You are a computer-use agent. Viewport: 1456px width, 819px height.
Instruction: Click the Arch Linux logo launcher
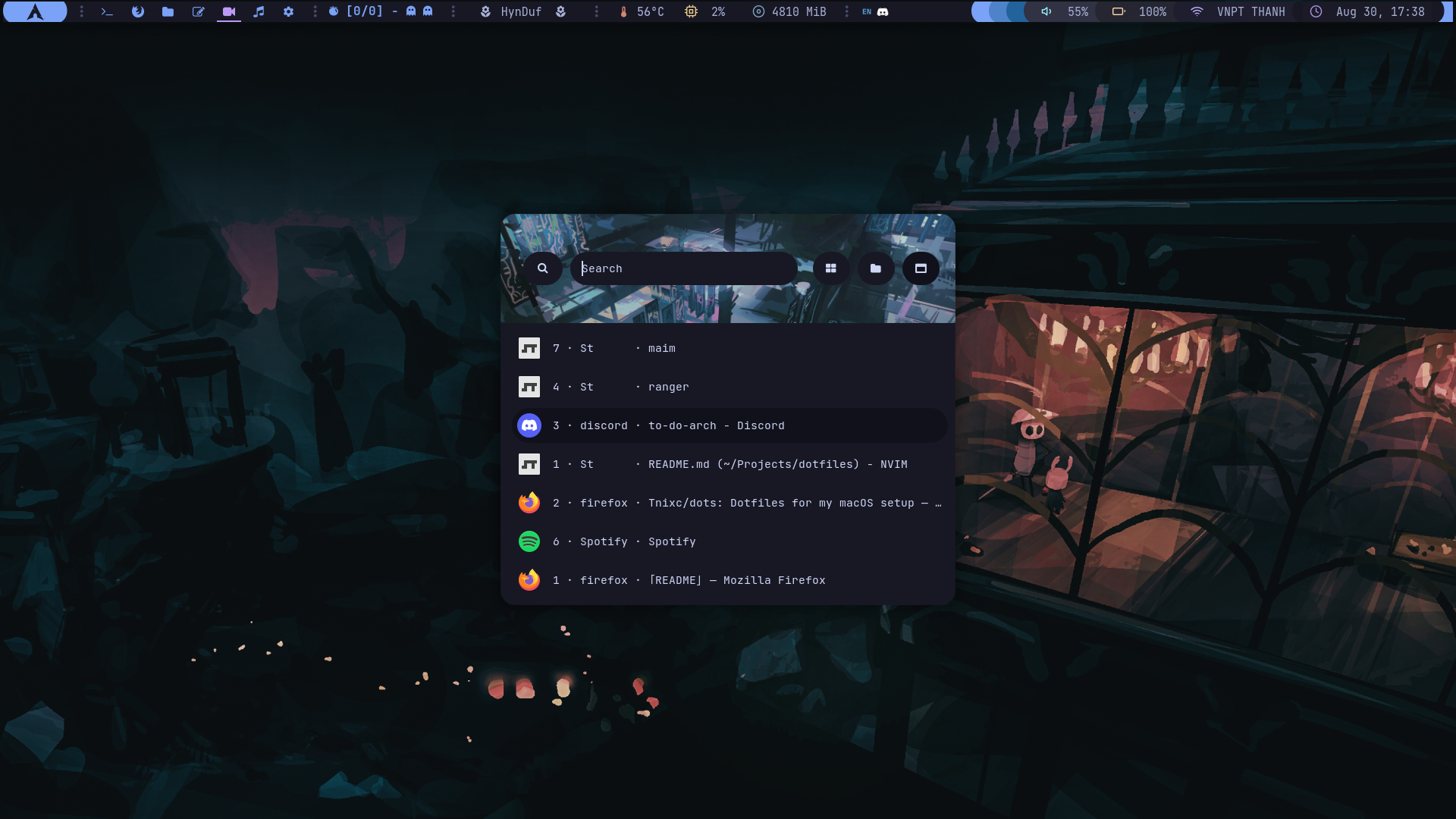pos(35,11)
